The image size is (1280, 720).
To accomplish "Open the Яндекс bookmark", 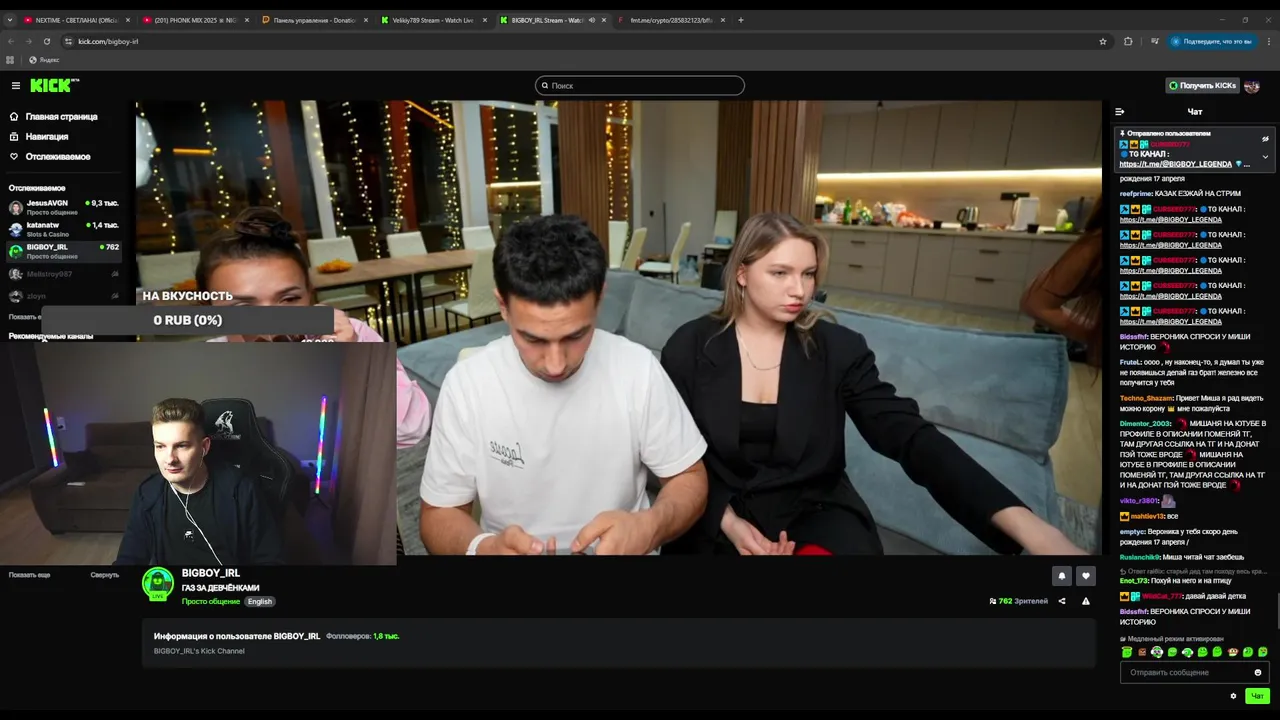I will [44, 60].
